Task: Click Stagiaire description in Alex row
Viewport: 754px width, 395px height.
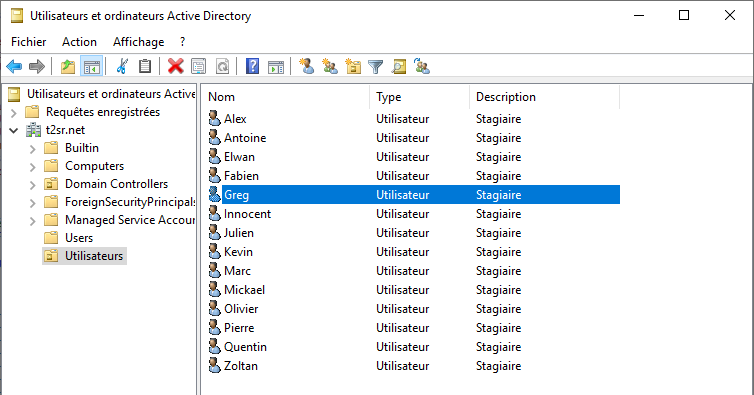Action: (x=498, y=119)
